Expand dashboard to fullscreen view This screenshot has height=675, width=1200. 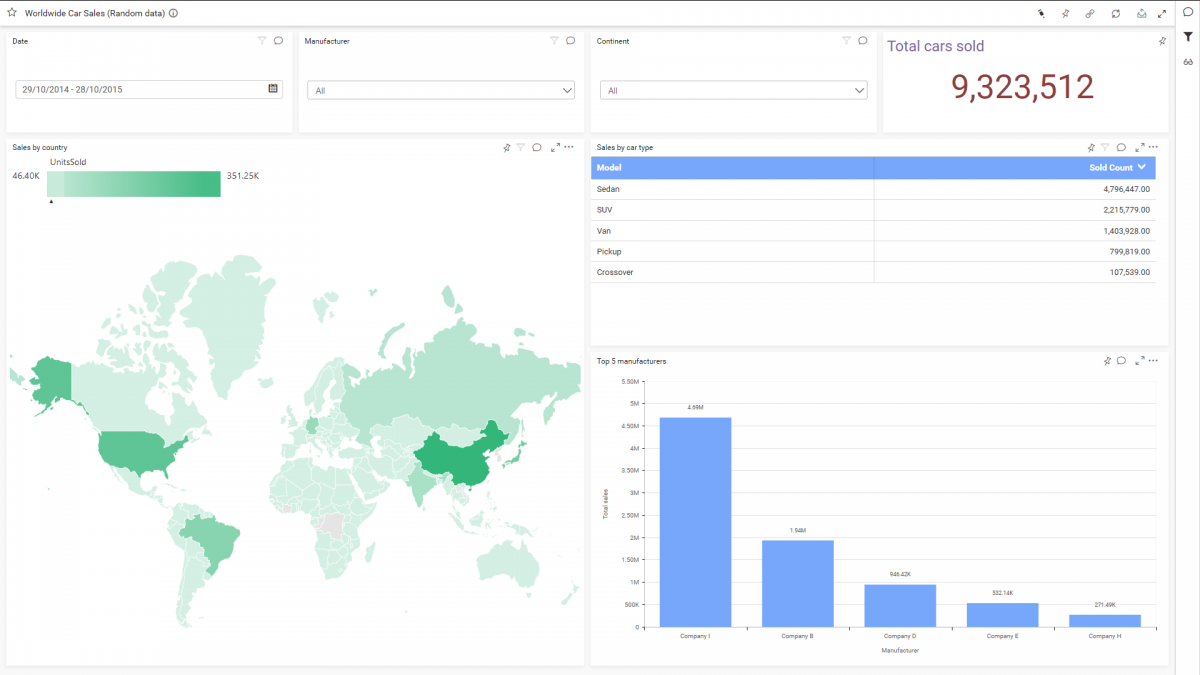pyautogui.click(x=1162, y=13)
